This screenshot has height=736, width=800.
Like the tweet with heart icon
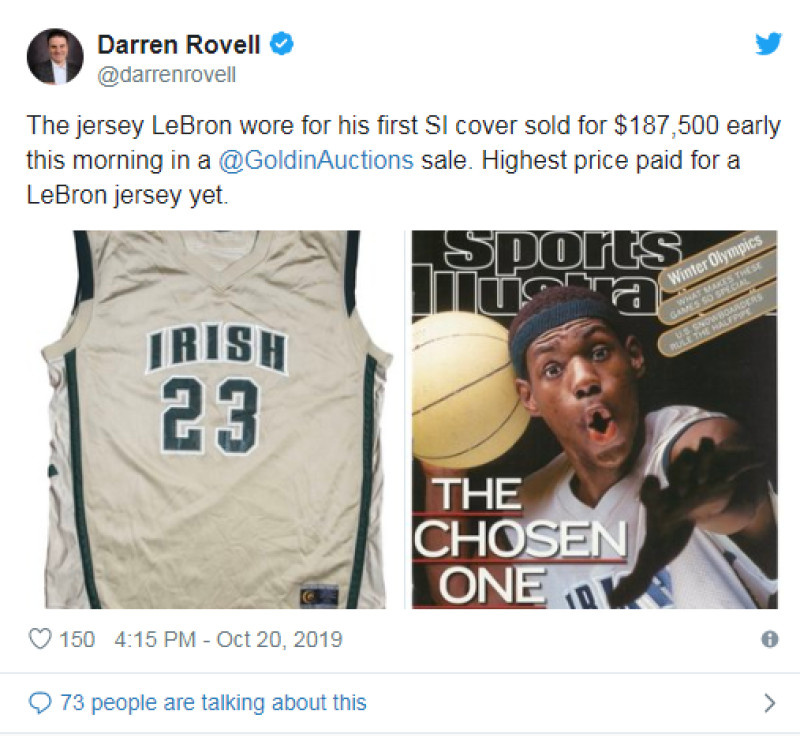(x=40, y=639)
